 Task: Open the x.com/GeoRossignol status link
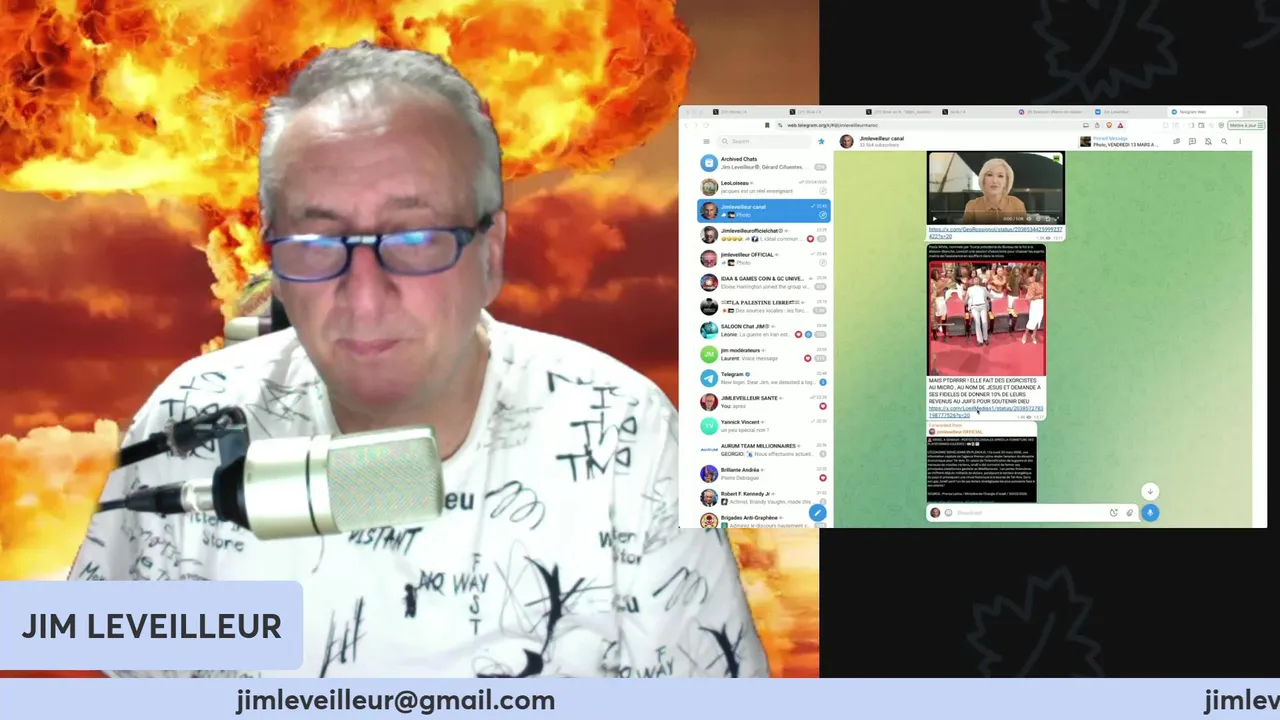pyautogui.click(x=995, y=232)
